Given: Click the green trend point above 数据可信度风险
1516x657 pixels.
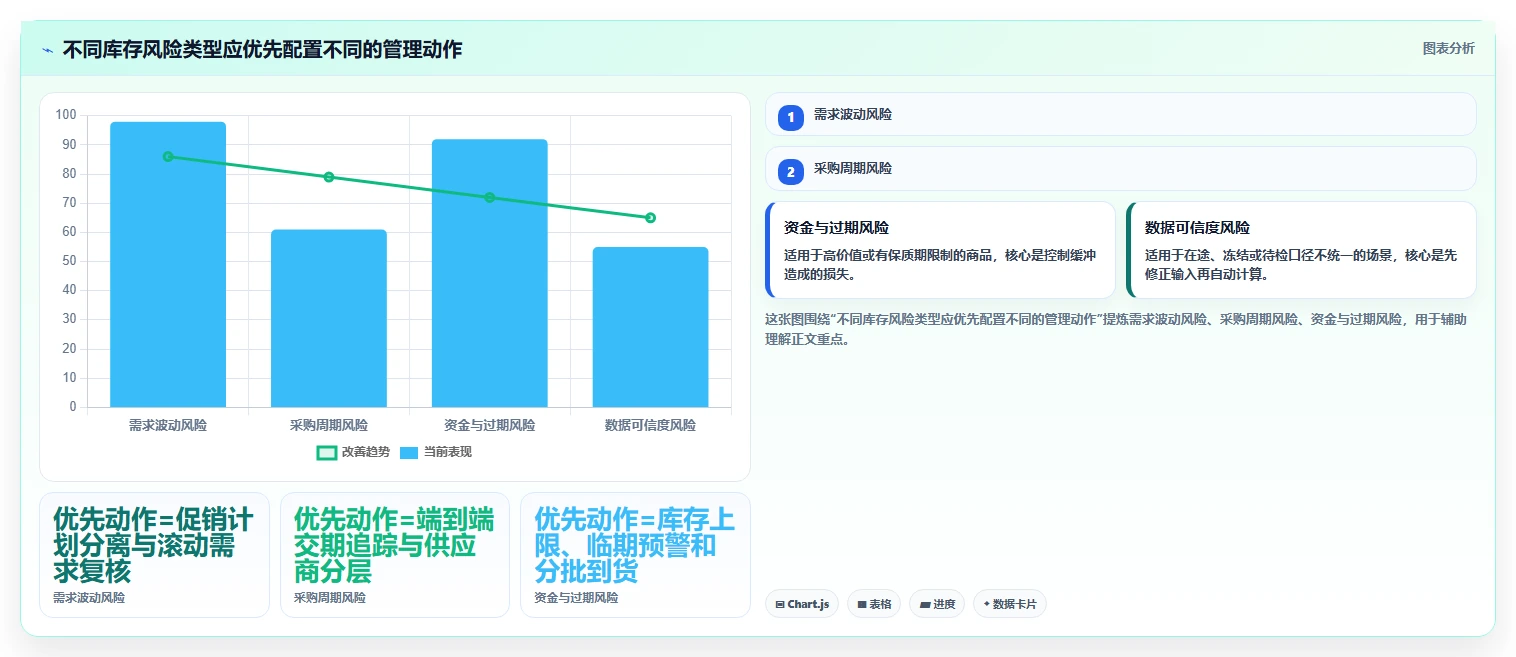Looking at the screenshot, I should (x=650, y=217).
